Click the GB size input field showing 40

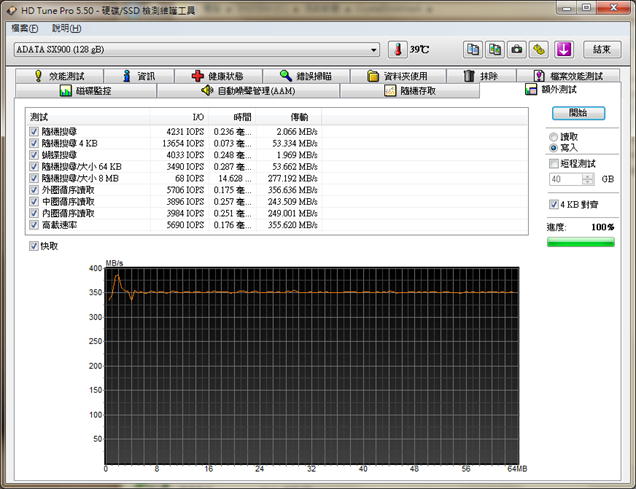pos(566,179)
